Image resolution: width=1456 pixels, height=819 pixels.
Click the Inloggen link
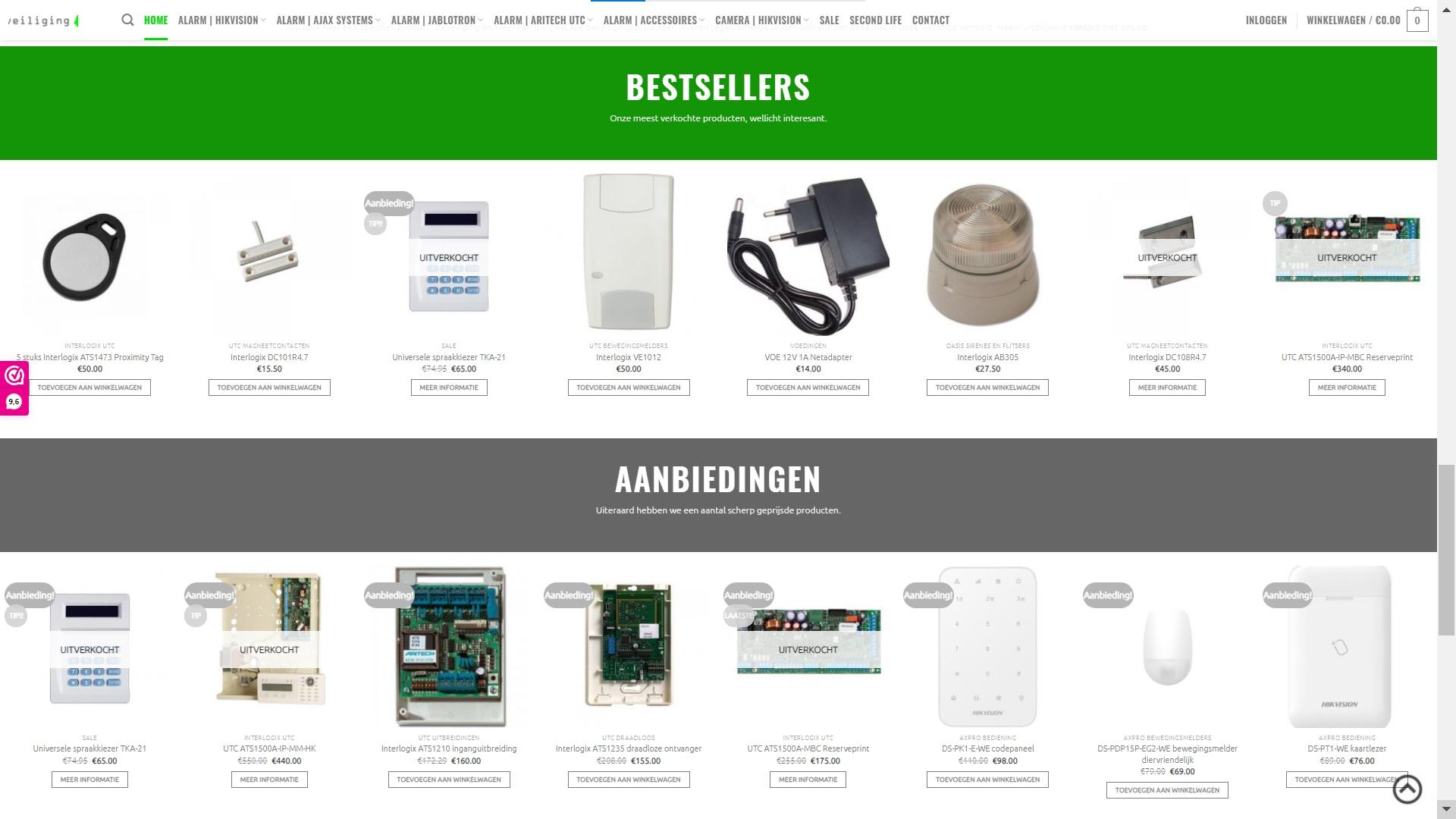coord(1266,20)
